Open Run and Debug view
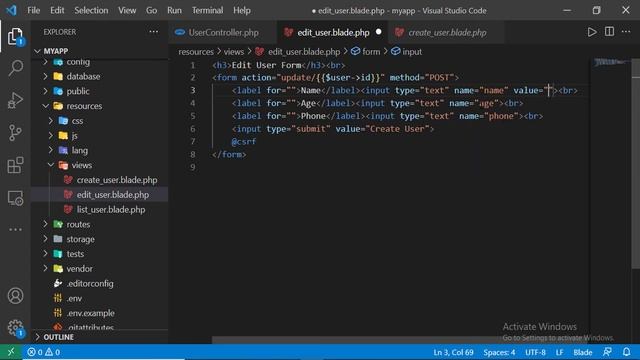Viewport: 640px width, 360px height. pos(16,100)
